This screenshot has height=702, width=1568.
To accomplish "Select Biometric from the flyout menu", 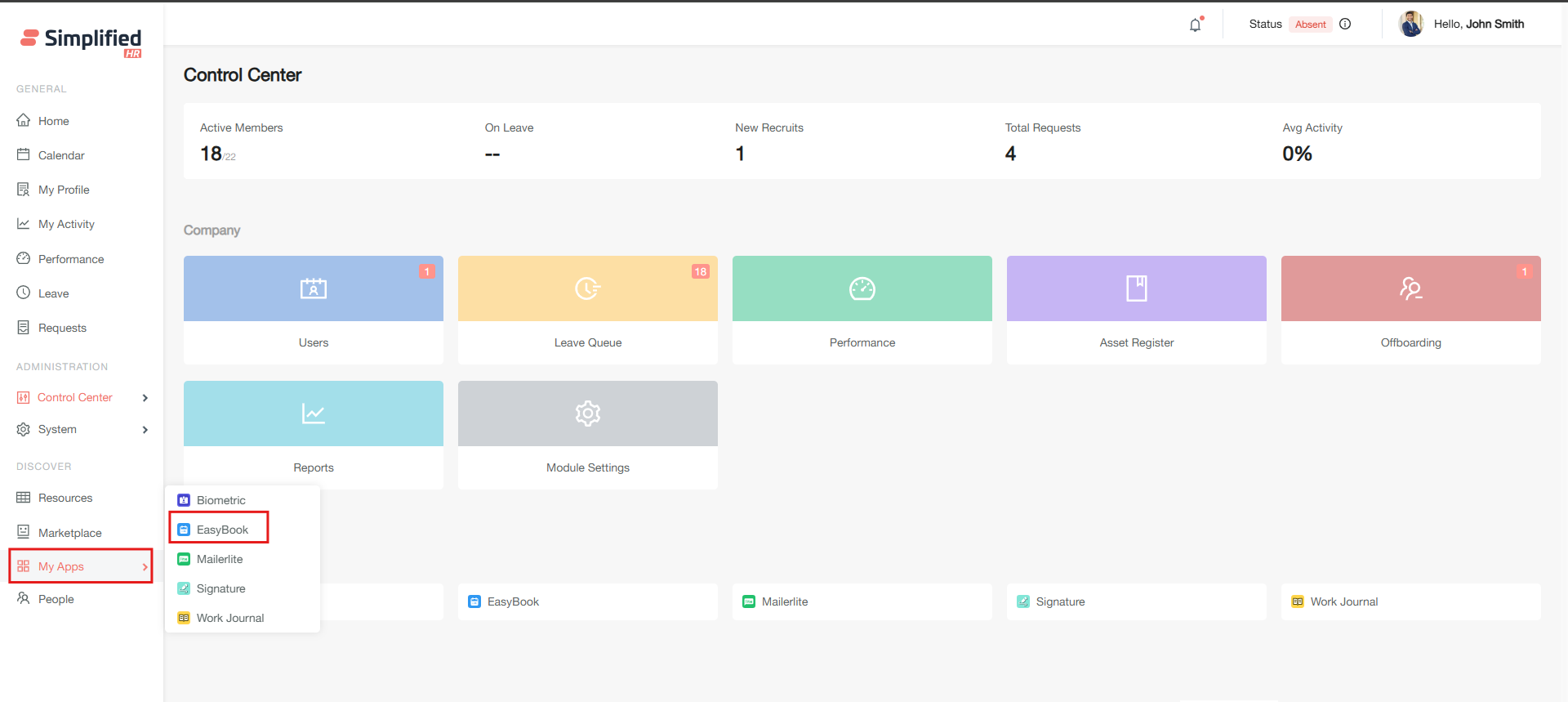I will pyautogui.click(x=220, y=500).
